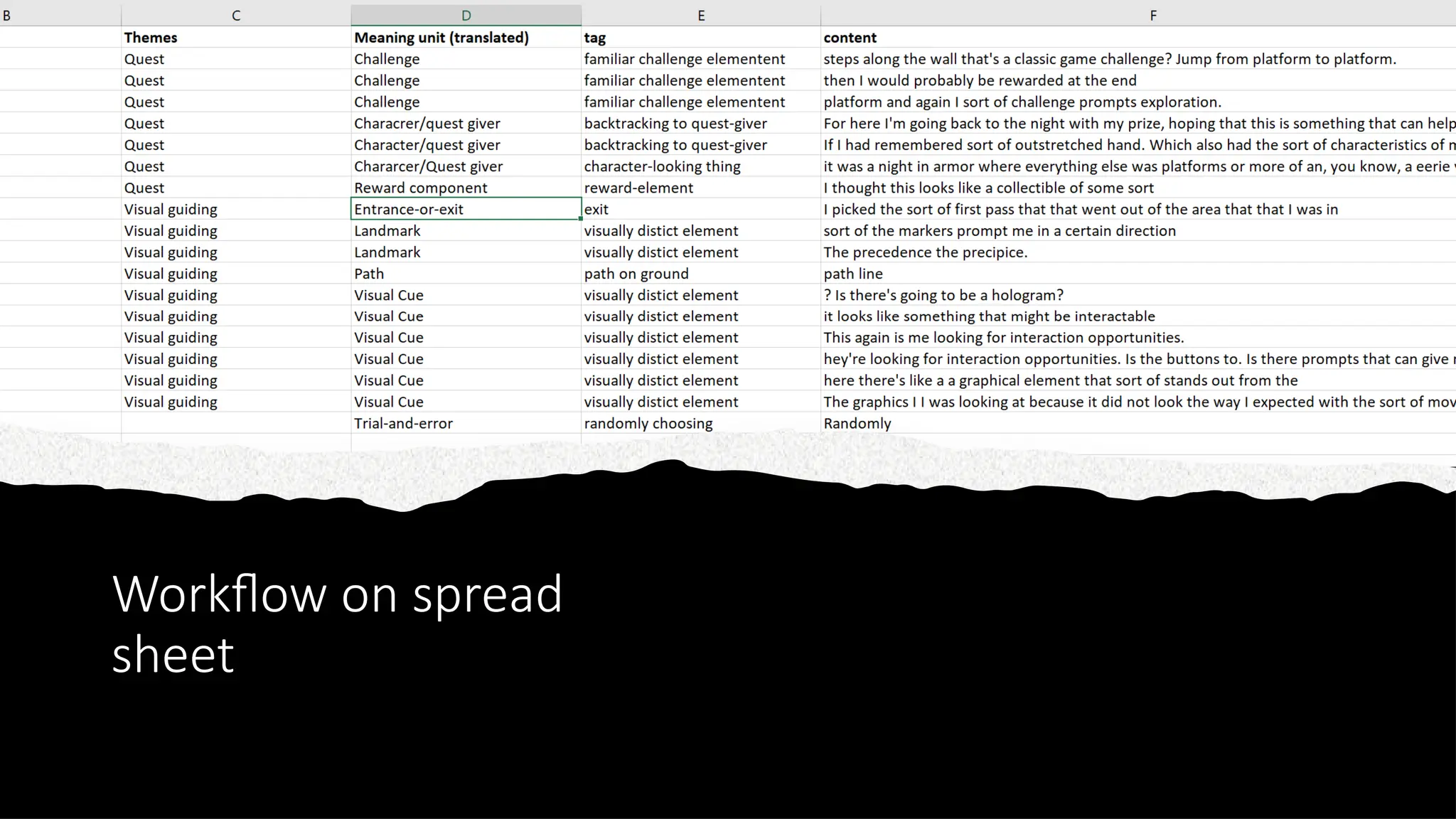Select the "Character/quest giver" cell
Screen dimensions: 1456x819
(x=466, y=145)
